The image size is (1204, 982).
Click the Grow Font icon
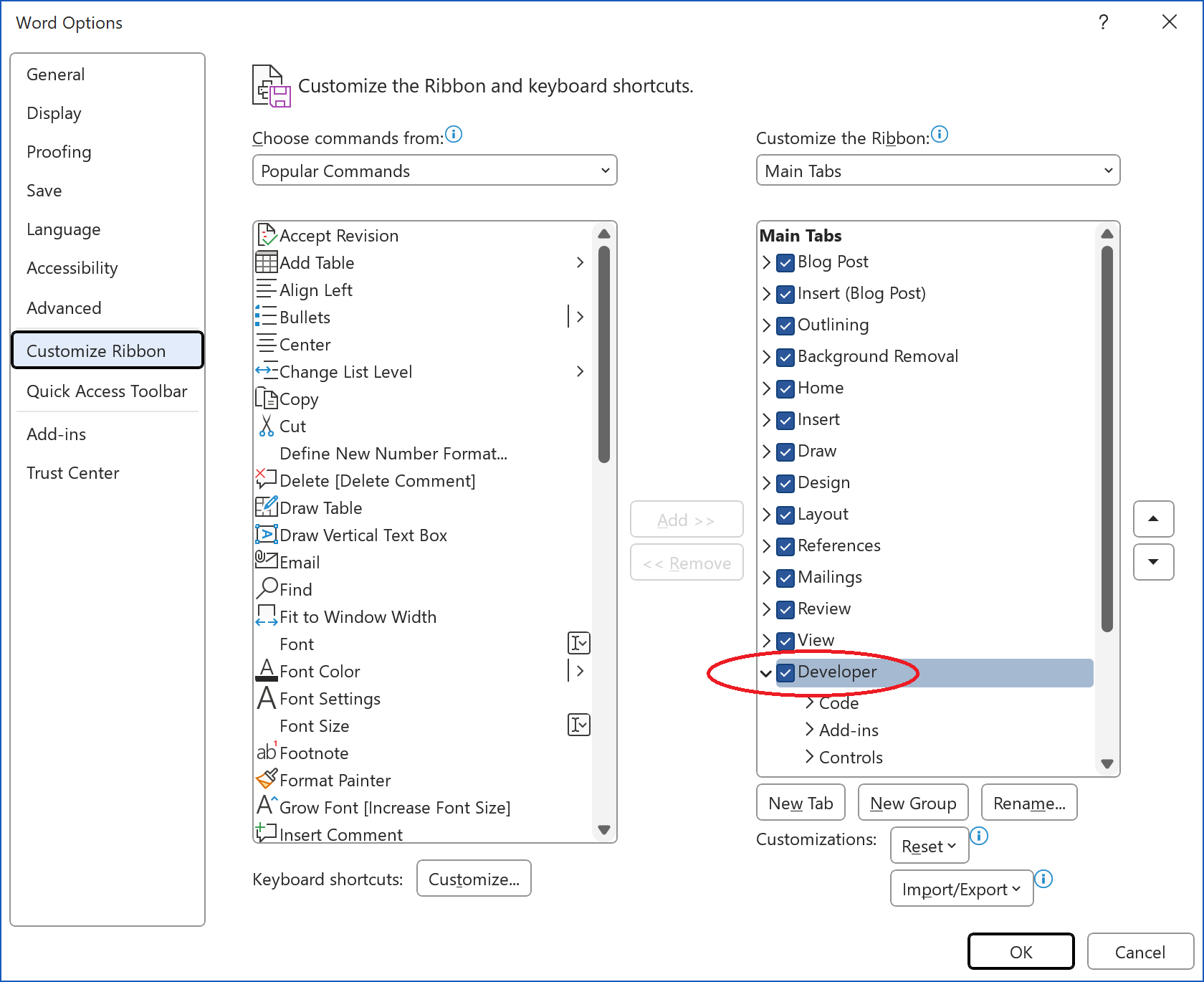tap(267, 806)
